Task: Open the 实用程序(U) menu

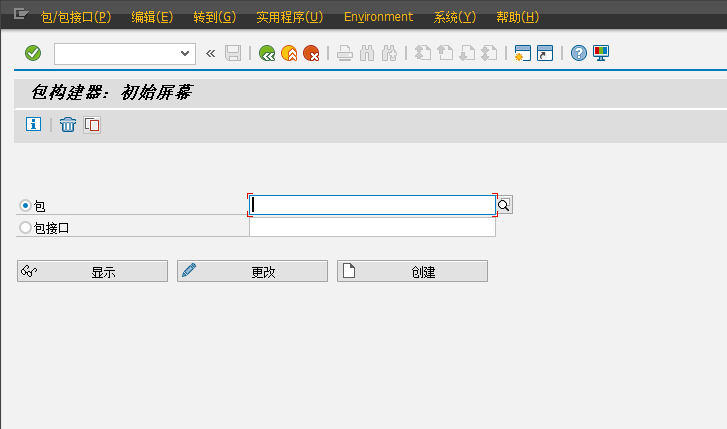Action: [290, 17]
